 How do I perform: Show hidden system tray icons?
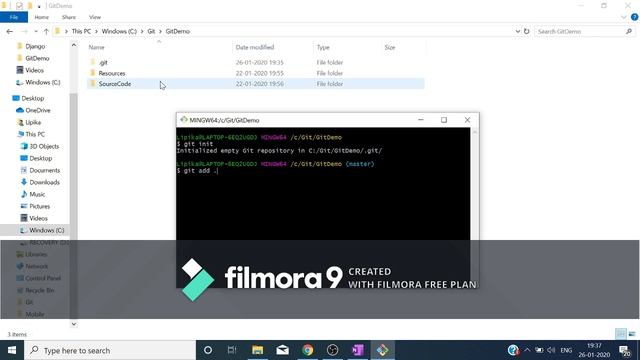pyautogui.click(x=527, y=350)
